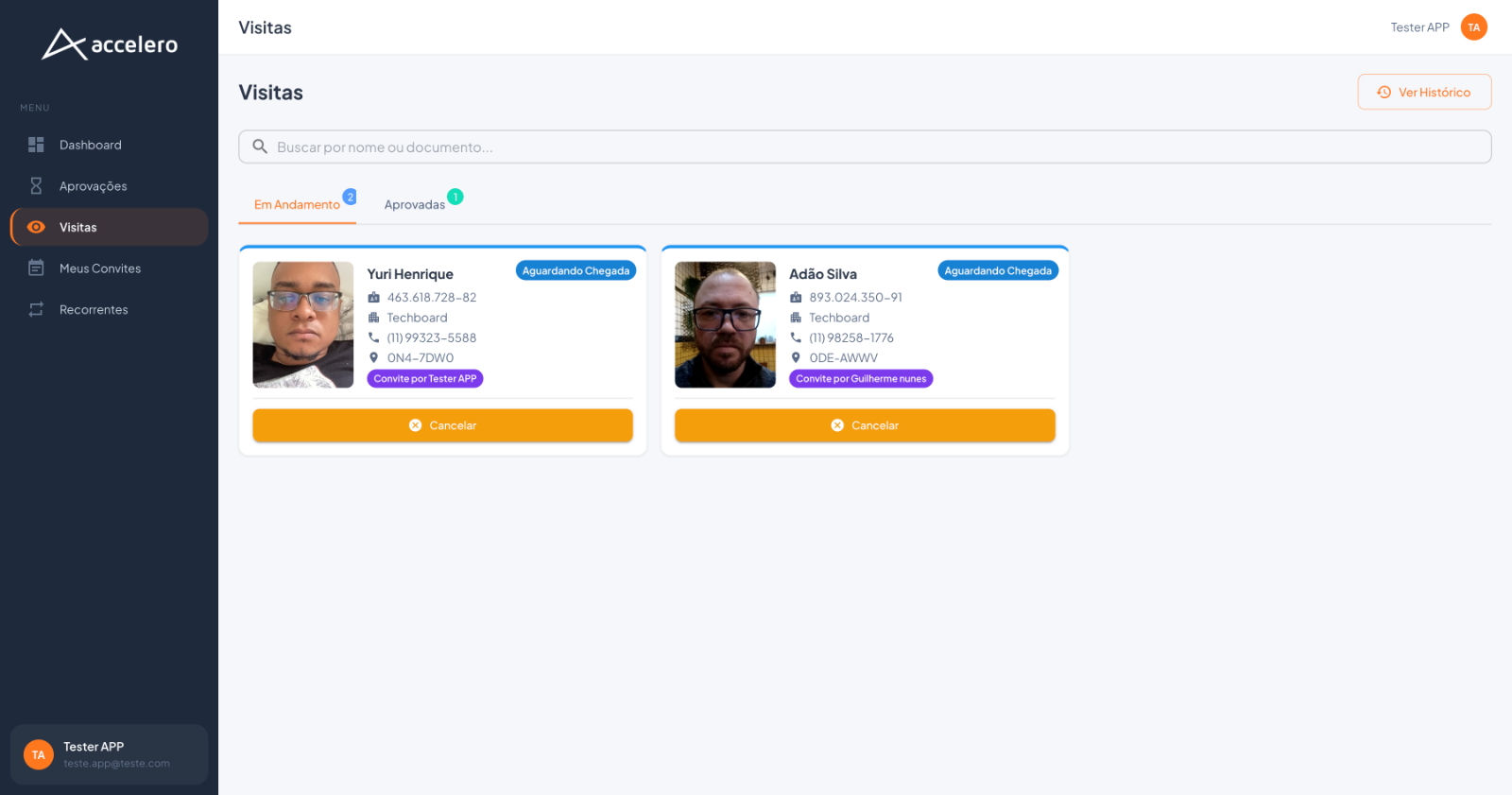Click Yuri Henrique's company building icon
This screenshot has width=1512, height=795.
click(x=373, y=318)
